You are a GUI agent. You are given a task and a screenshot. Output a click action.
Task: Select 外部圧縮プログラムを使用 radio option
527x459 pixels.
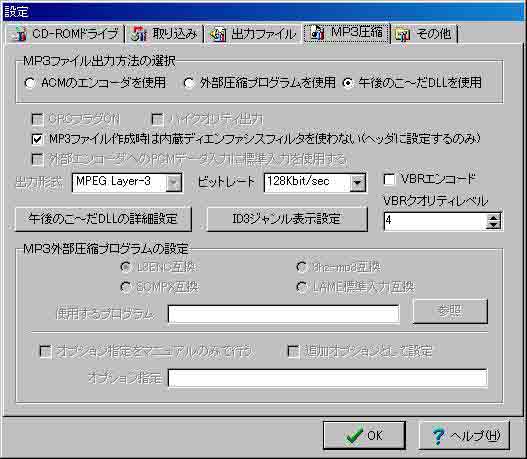(189, 83)
